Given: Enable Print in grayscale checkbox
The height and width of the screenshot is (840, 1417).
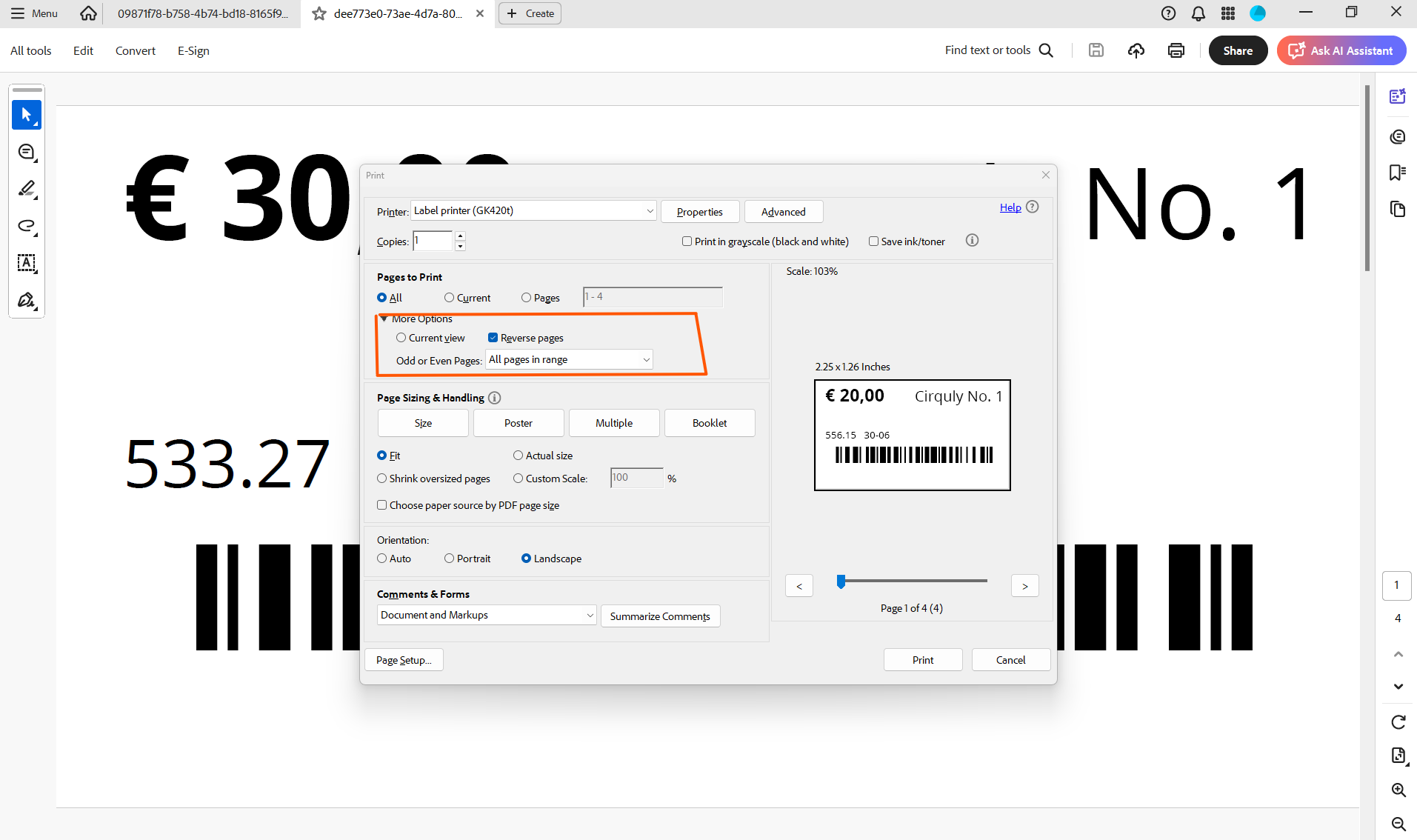Looking at the screenshot, I should tap(687, 241).
